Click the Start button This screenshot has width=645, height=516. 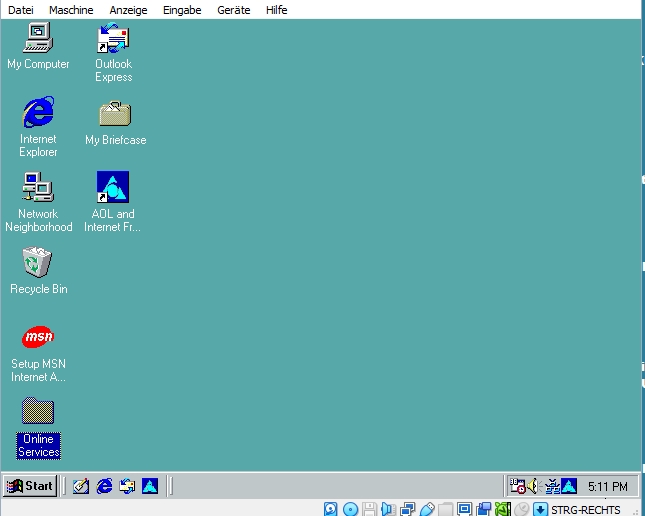pyautogui.click(x=30, y=486)
